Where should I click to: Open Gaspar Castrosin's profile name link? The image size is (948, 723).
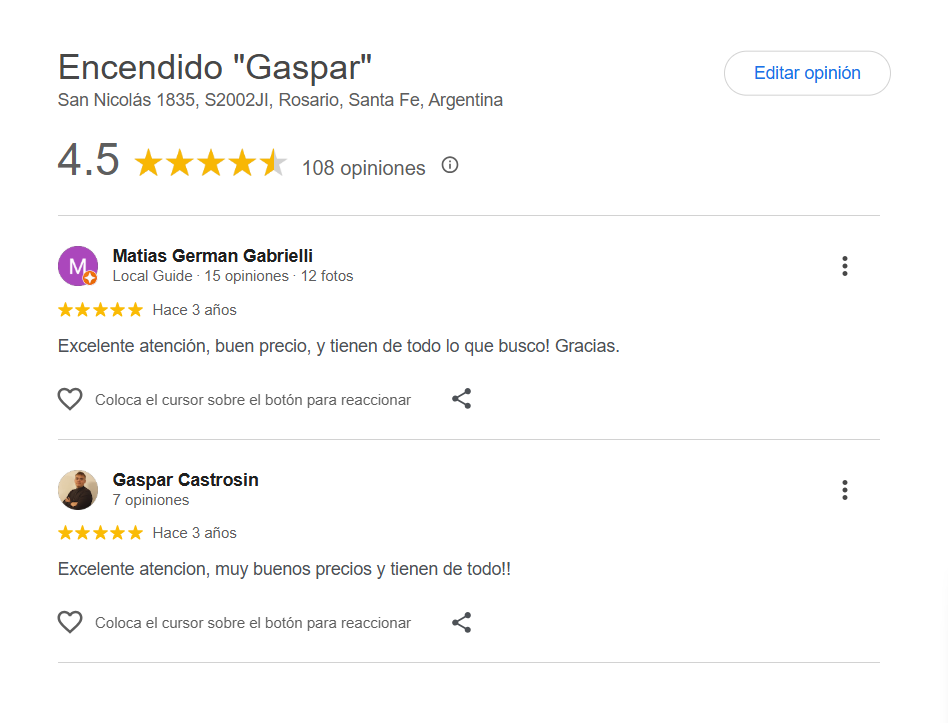(185, 480)
